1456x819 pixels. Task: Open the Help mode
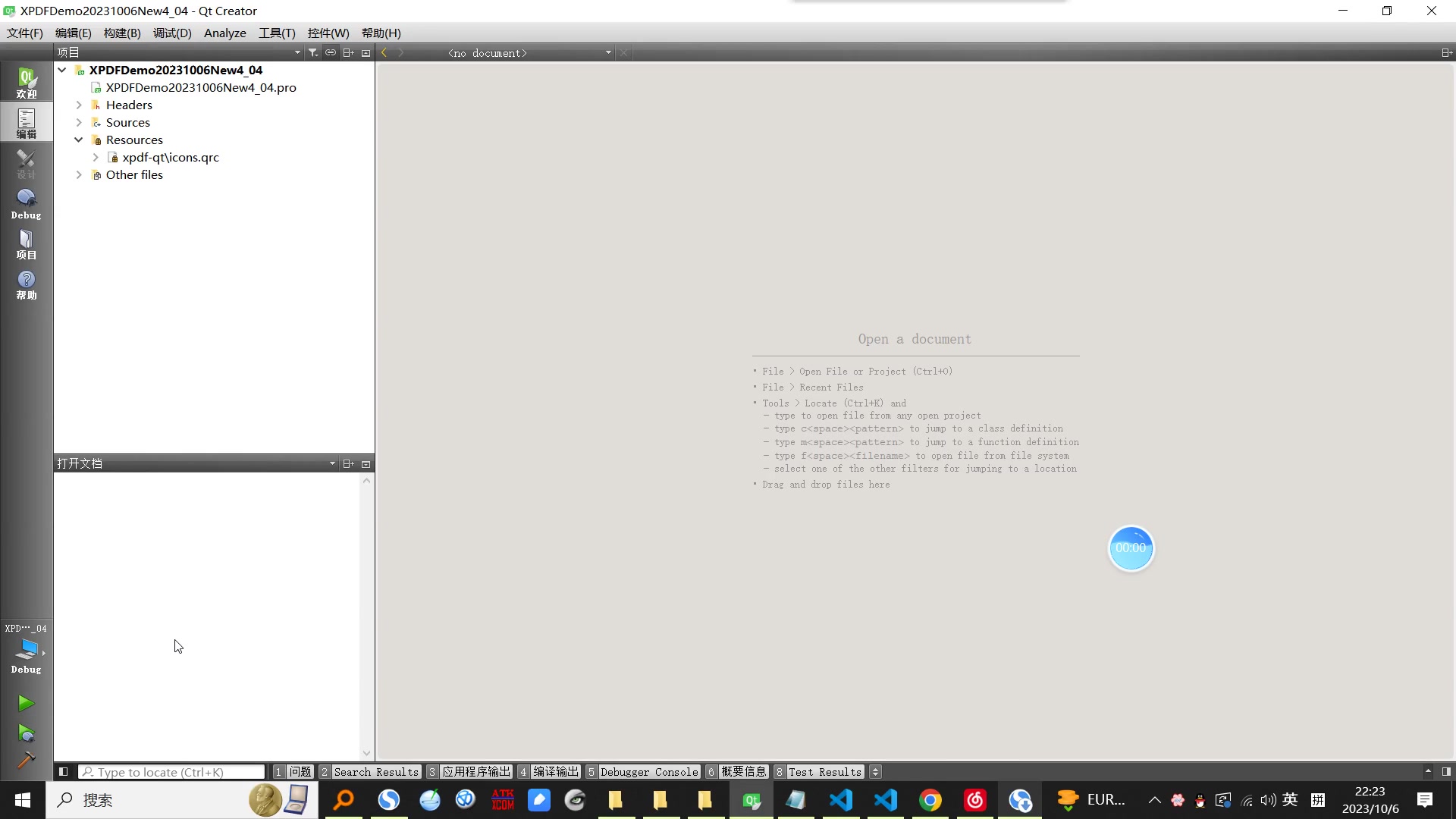27,285
